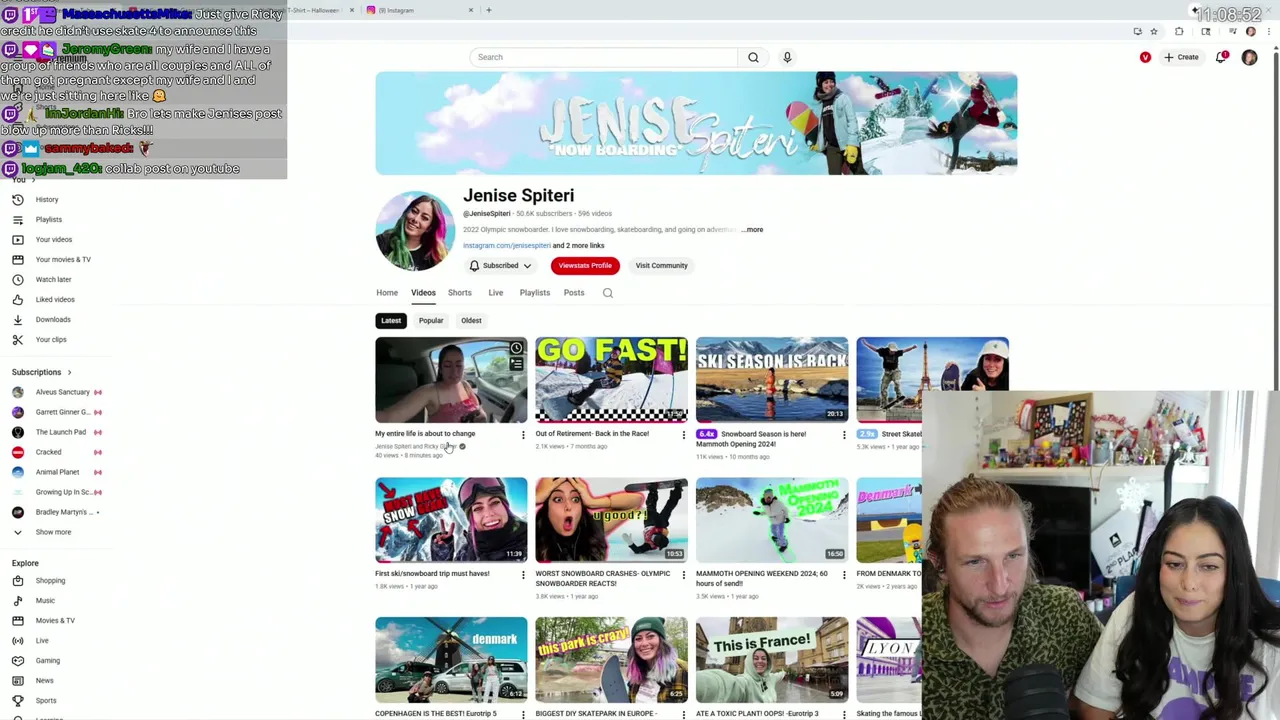The height and width of the screenshot is (720, 1280).
Task: Select the Oldest sort chip
Action: click(x=471, y=320)
